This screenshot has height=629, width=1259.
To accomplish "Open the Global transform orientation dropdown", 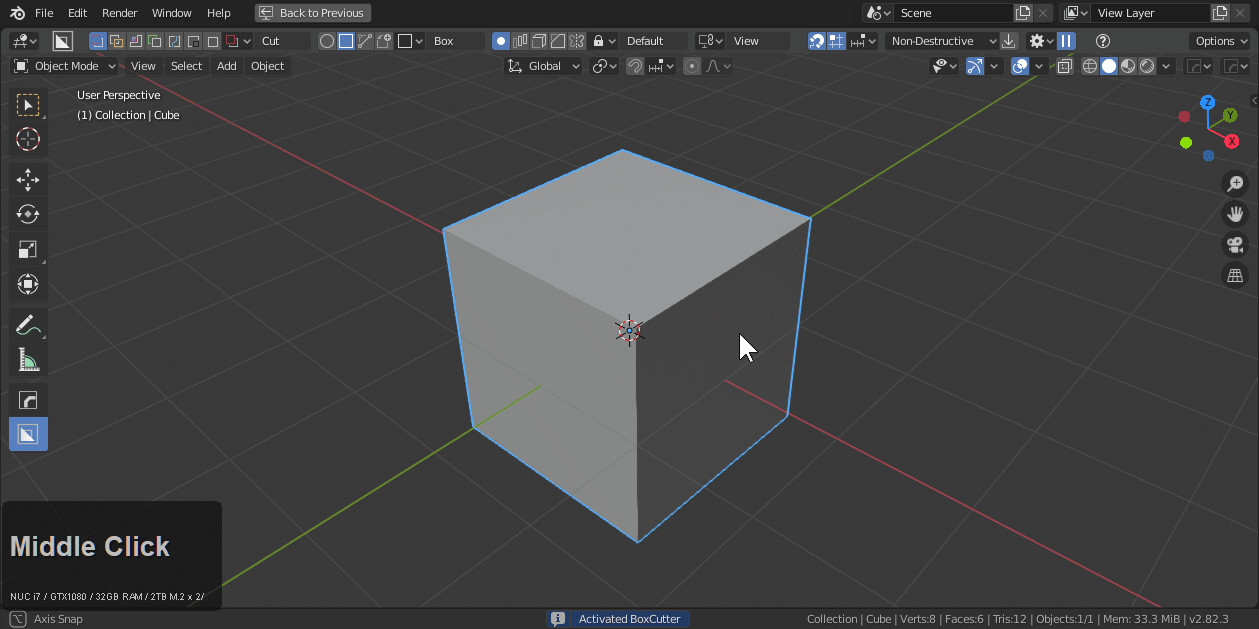I will (544, 65).
